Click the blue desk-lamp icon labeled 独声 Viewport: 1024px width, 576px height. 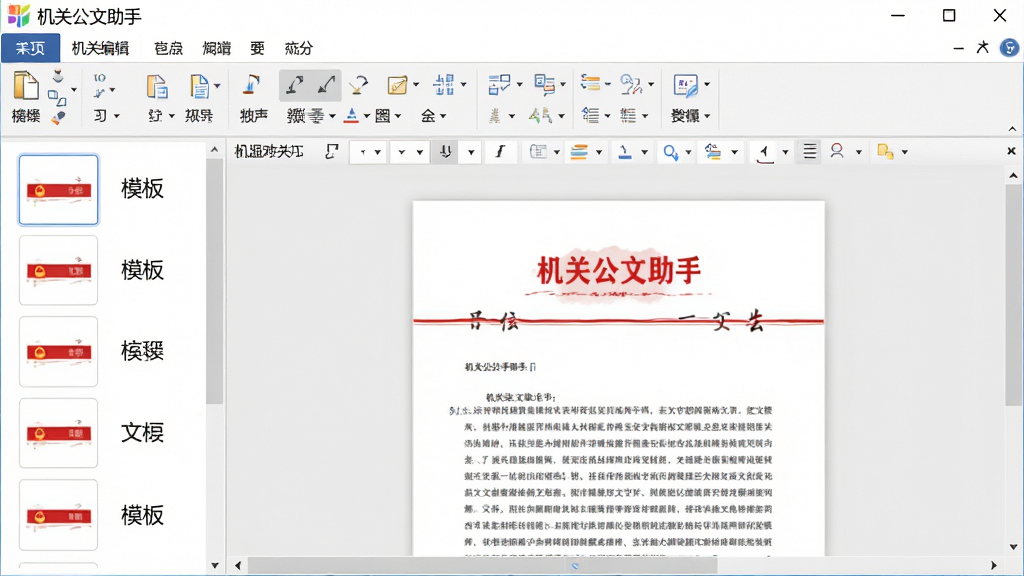click(x=251, y=85)
